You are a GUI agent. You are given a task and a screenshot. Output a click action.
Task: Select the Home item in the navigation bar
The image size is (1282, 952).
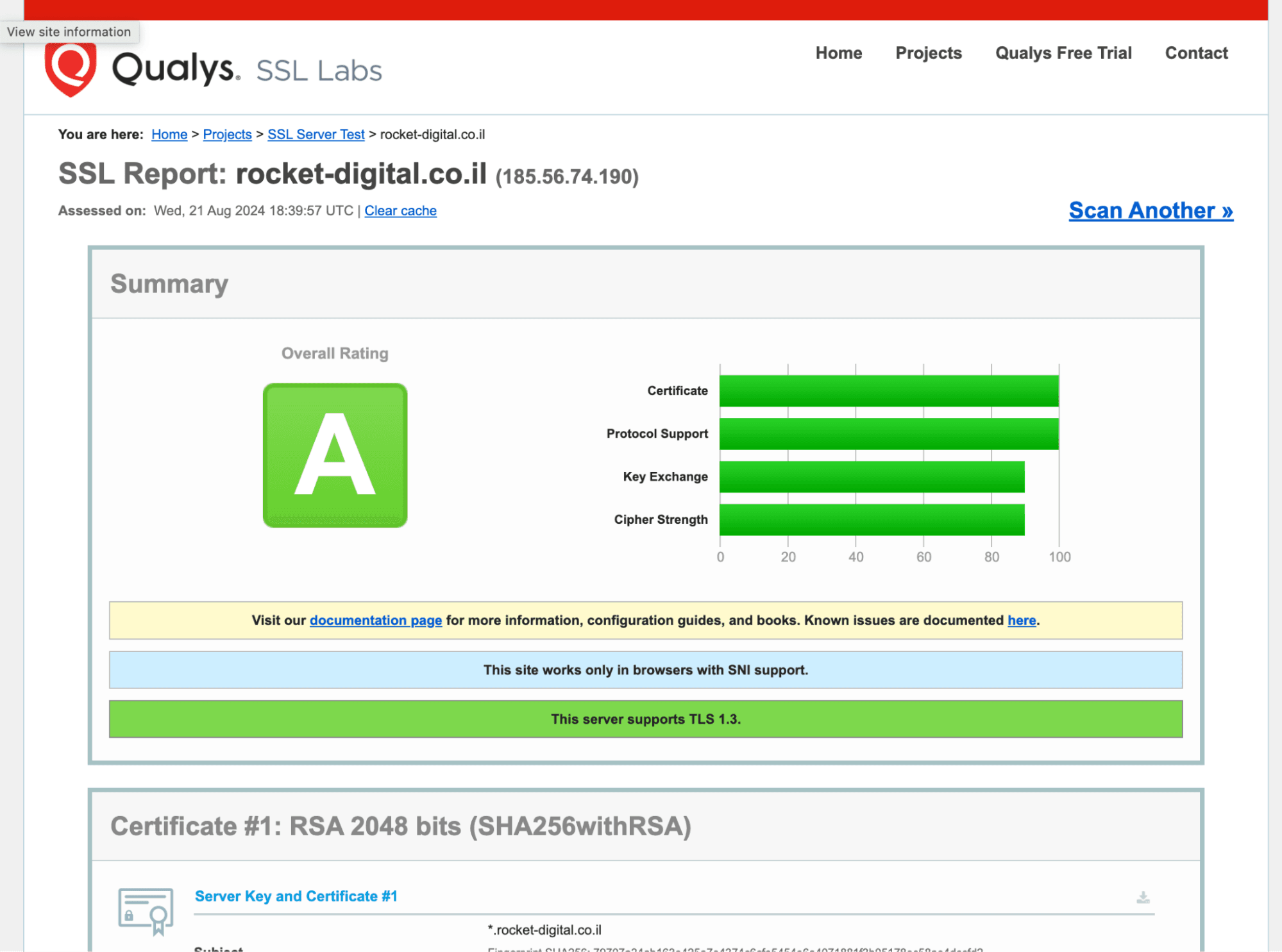click(x=838, y=53)
